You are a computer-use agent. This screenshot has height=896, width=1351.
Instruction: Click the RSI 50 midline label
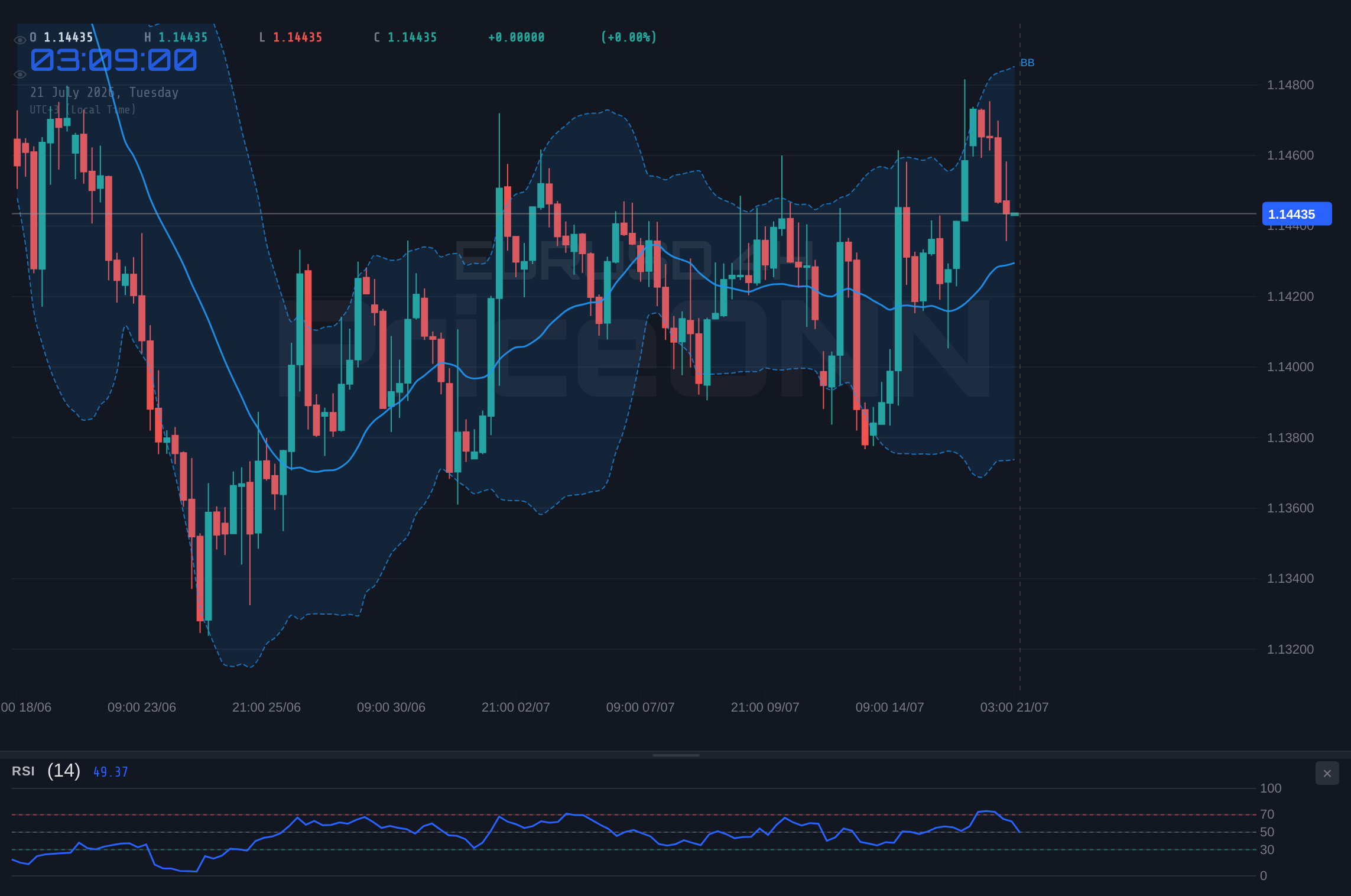[x=1267, y=832]
